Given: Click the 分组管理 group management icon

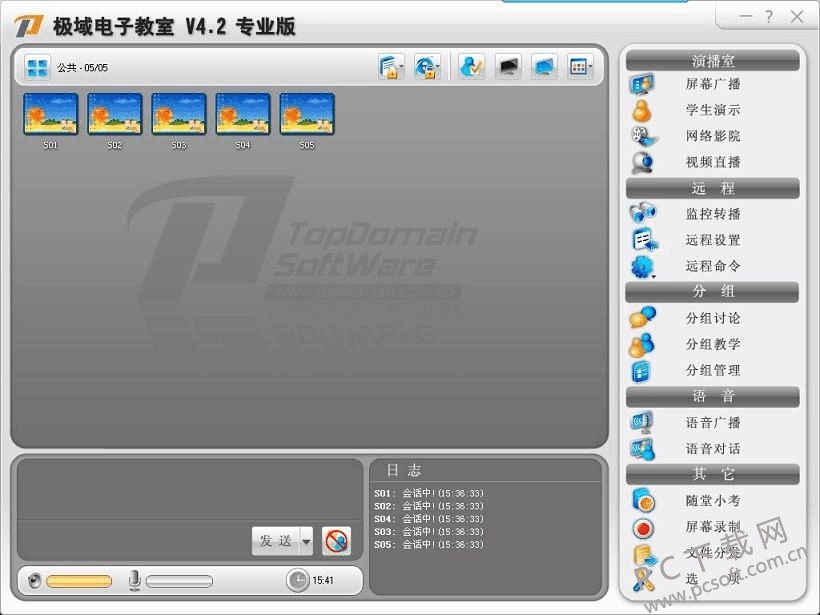Looking at the screenshot, I should tap(641, 370).
